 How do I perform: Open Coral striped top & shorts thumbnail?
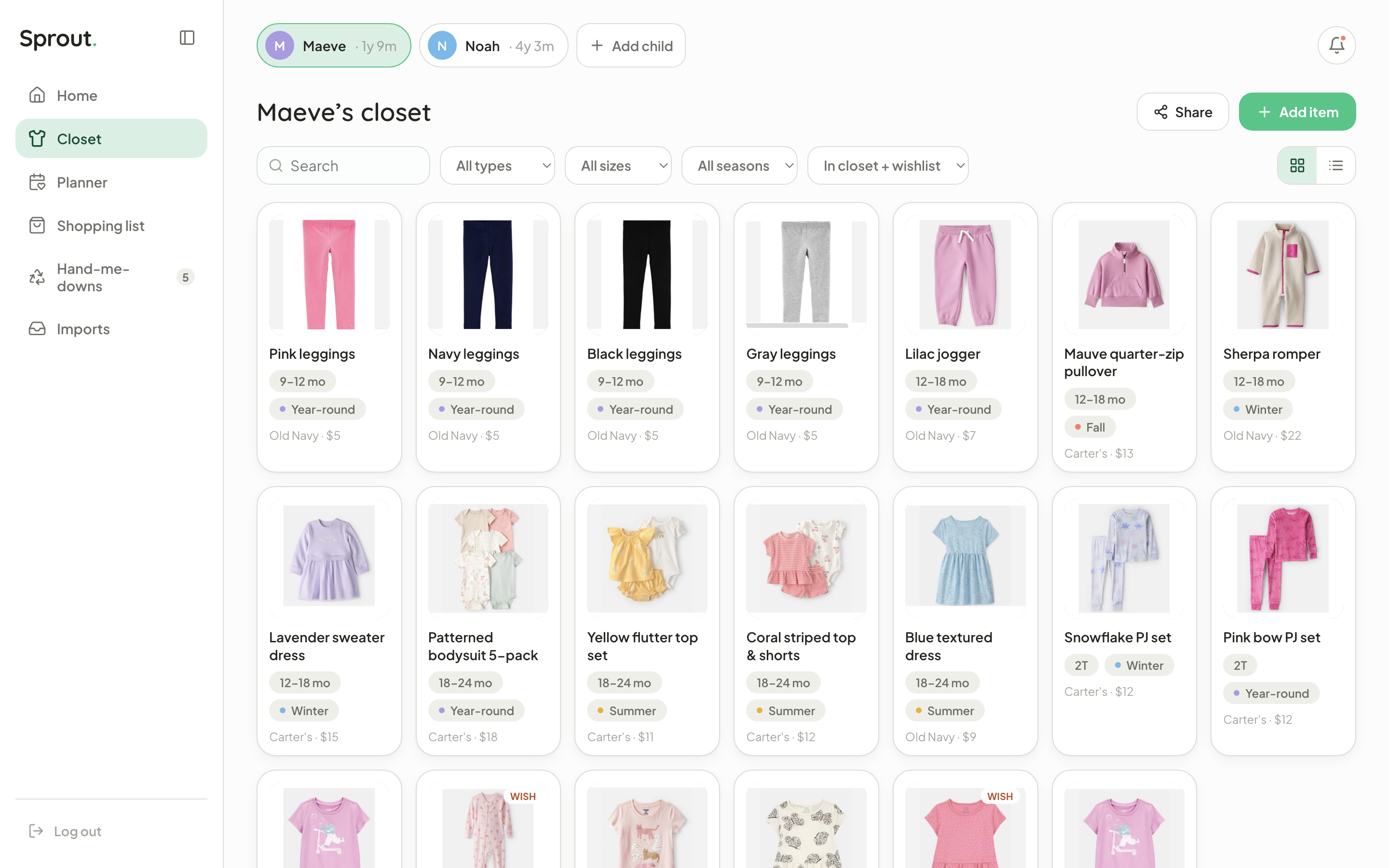[806, 558]
